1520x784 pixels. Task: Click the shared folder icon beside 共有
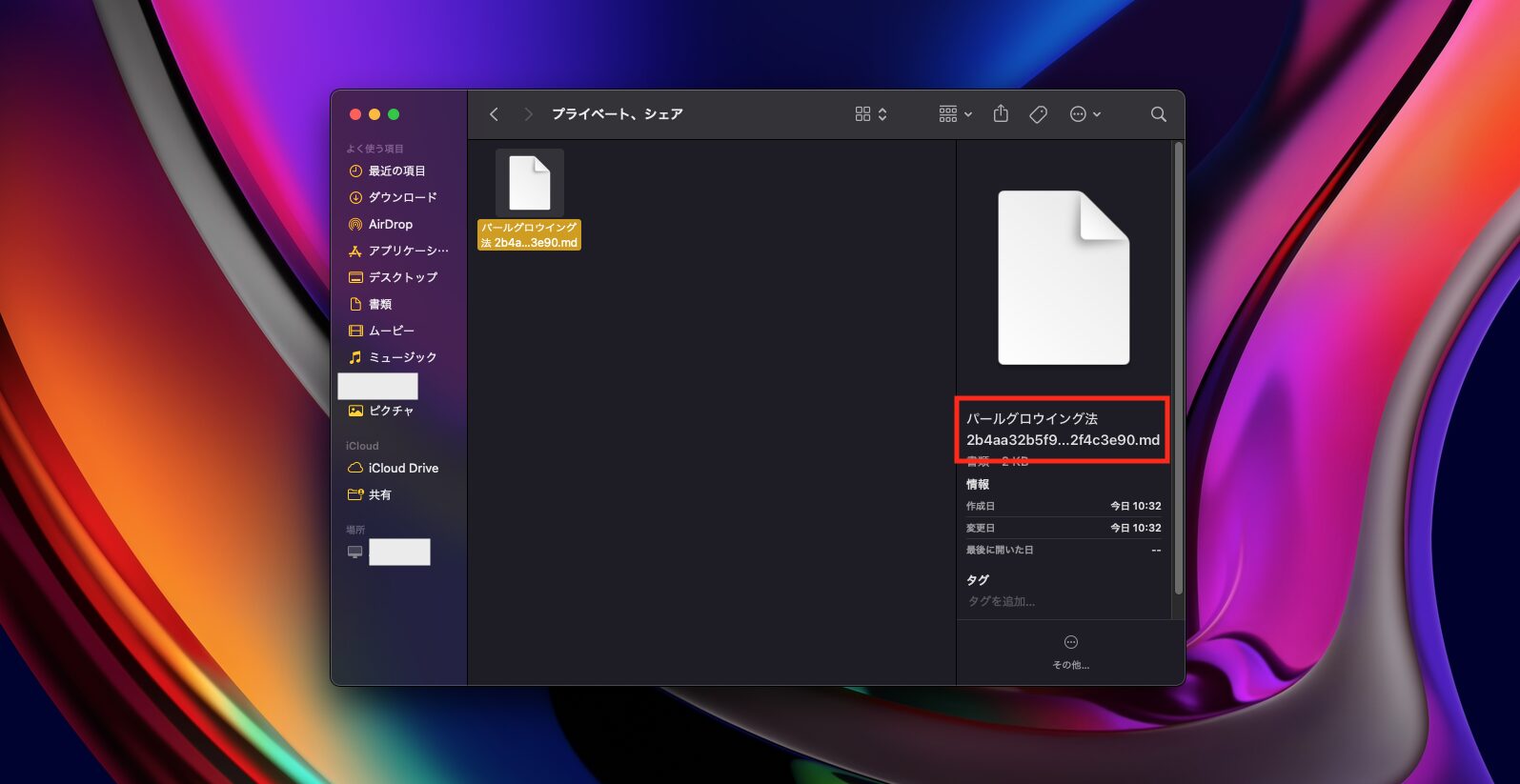pyautogui.click(x=355, y=494)
